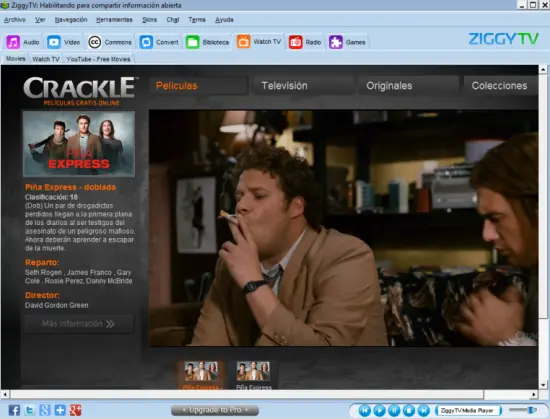
Task: Click the Google+ icon in status bar
Action: coord(76,410)
